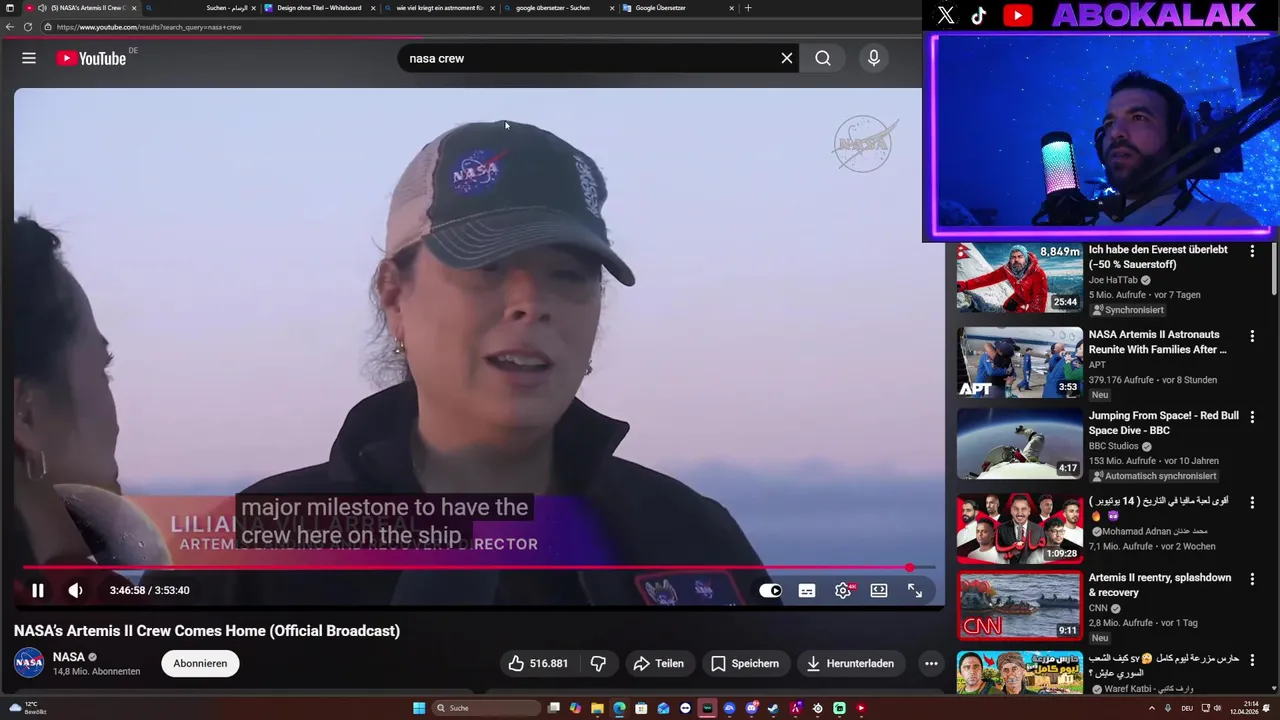Screen dimensions: 1280x720
Task: Open options for Artemis II Astronauts Reunite video
Action: pos(1252,336)
